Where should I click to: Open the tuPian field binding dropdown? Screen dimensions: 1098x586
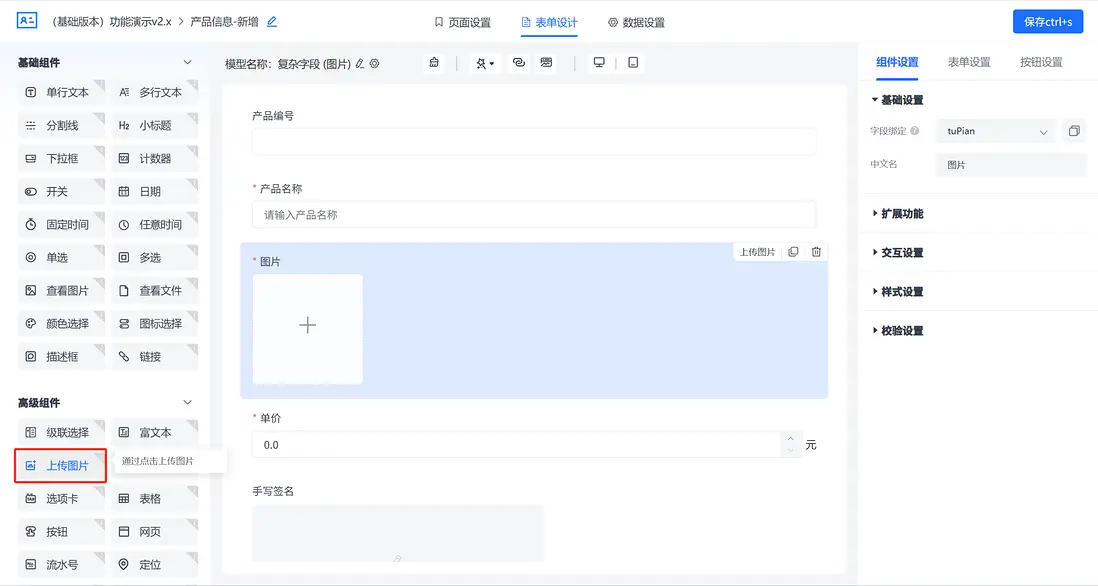995,130
